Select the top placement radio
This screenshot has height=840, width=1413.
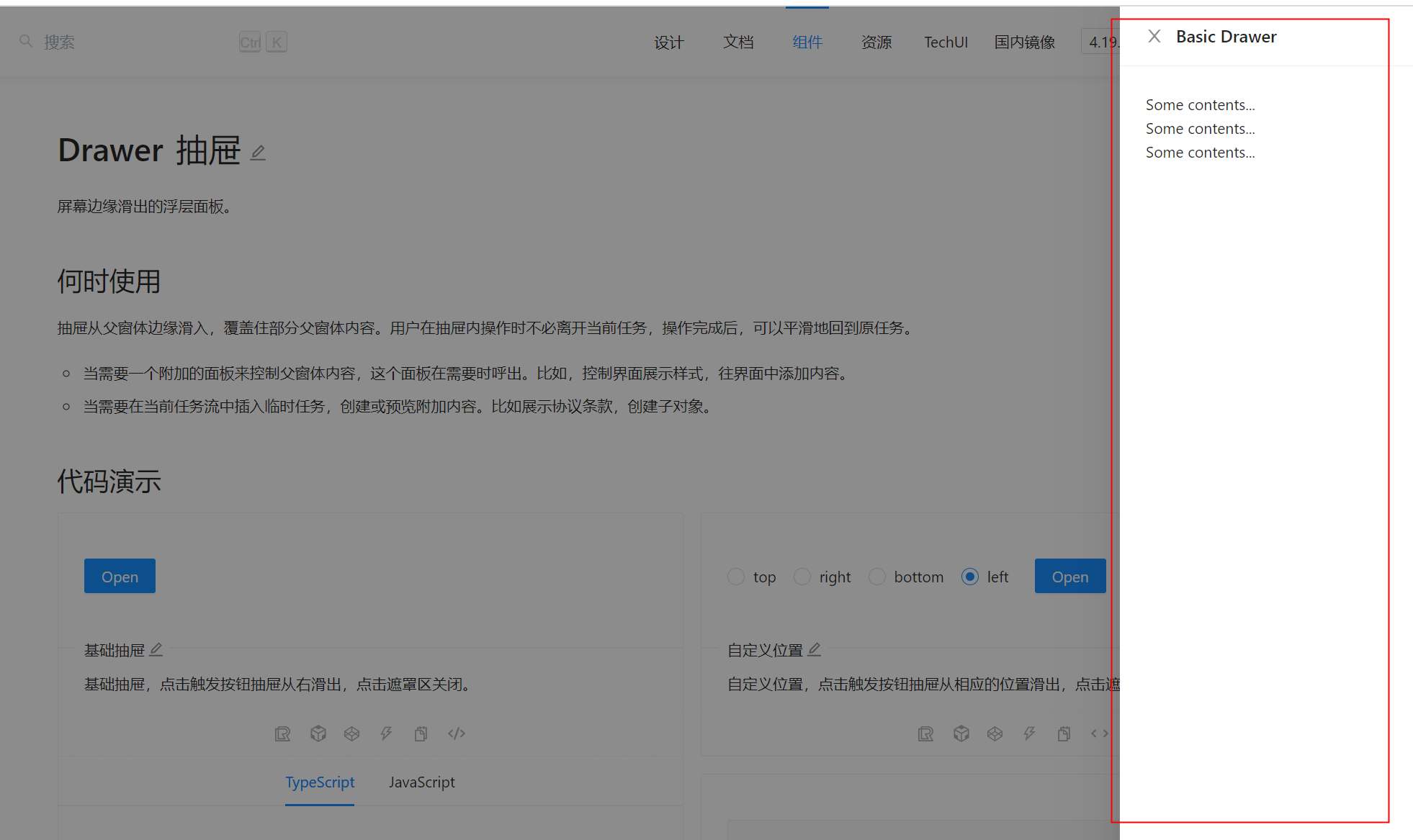[x=735, y=577]
